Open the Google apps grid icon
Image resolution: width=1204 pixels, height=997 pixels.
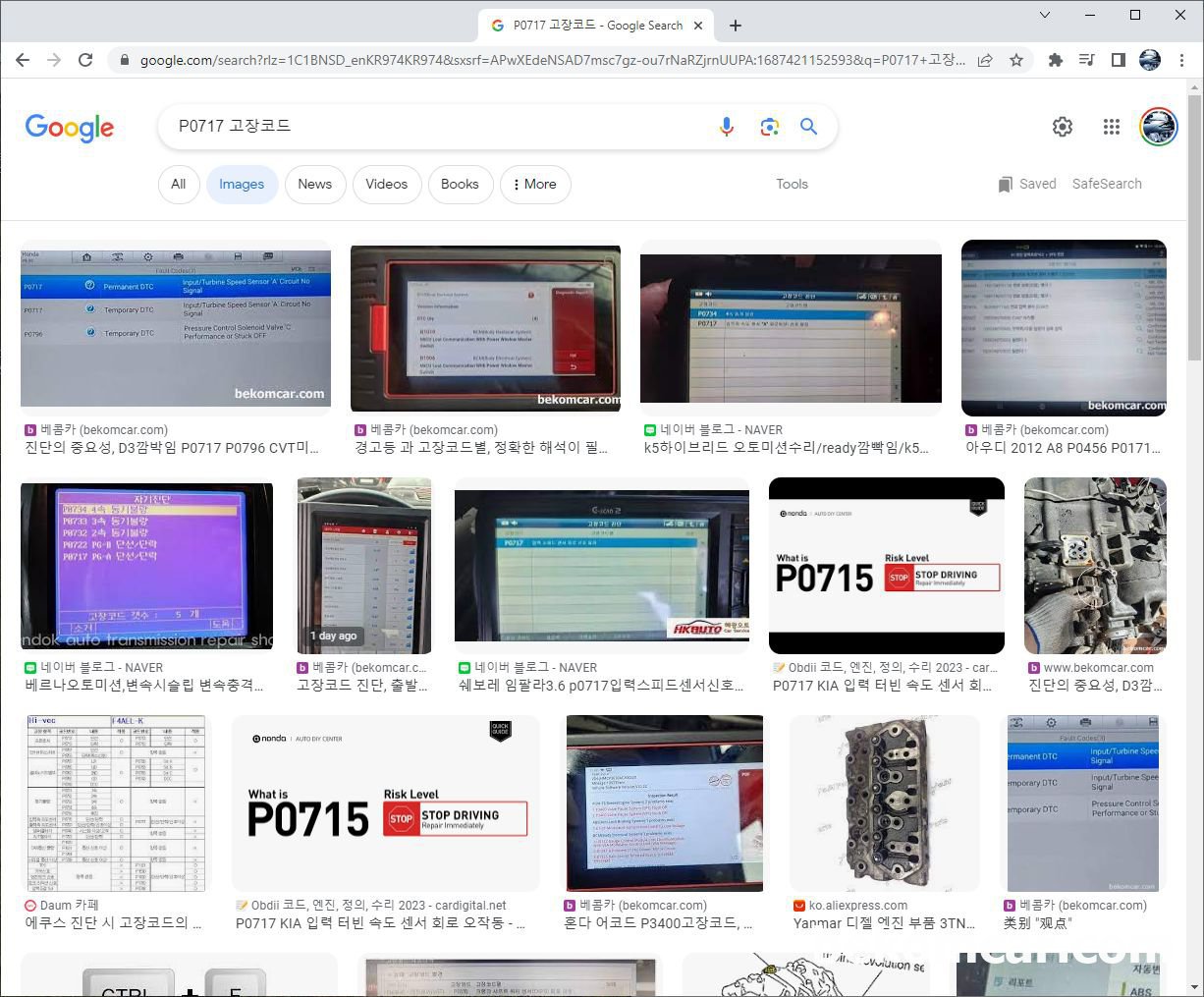click(x=1111, y=127)
